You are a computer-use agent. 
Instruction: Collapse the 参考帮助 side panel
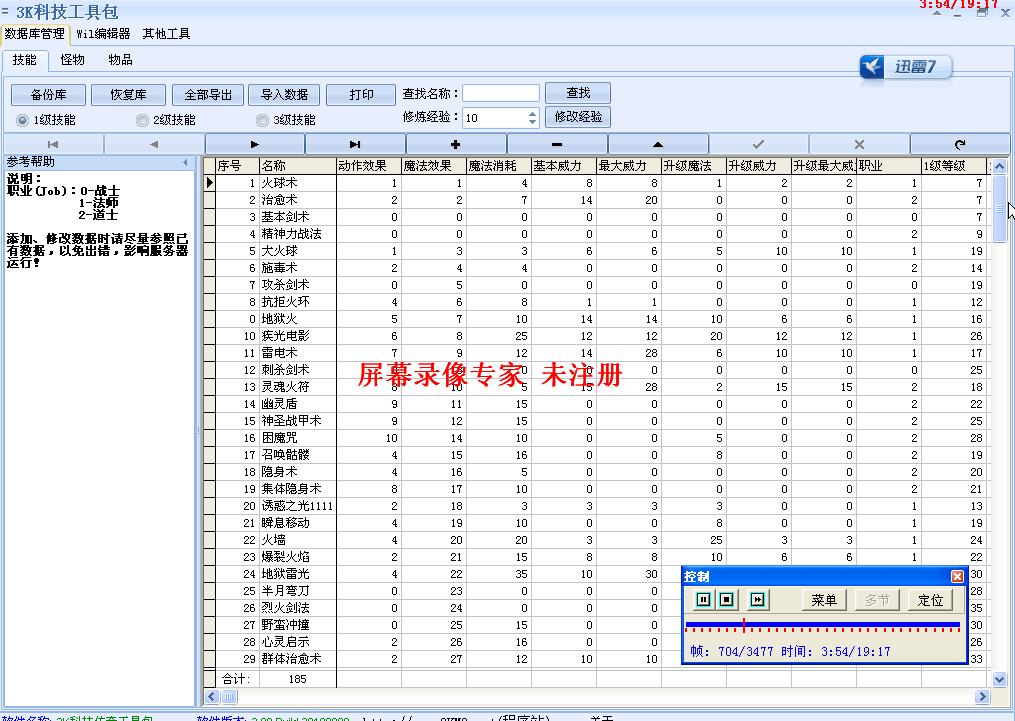click(x=186, y=160)
